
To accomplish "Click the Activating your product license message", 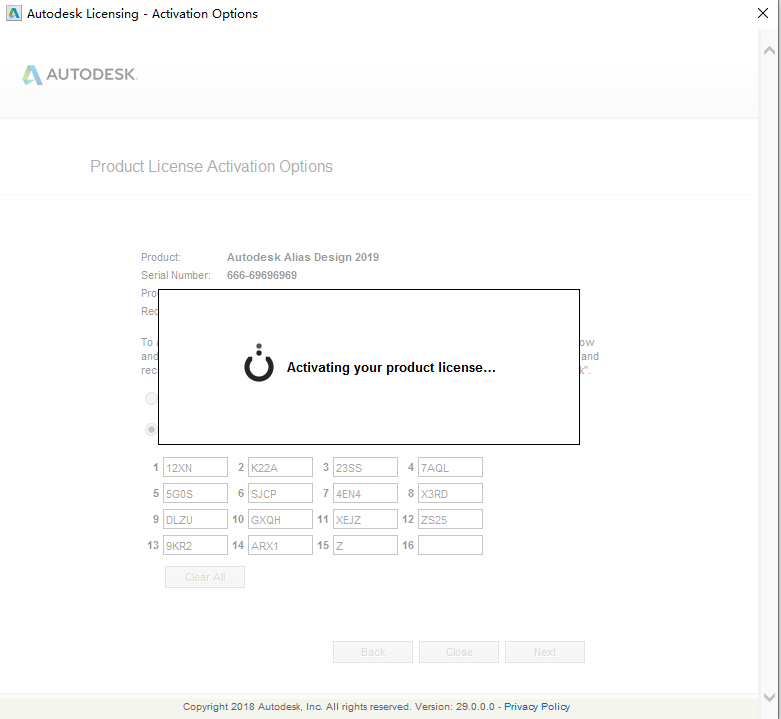I will (391, 367).
